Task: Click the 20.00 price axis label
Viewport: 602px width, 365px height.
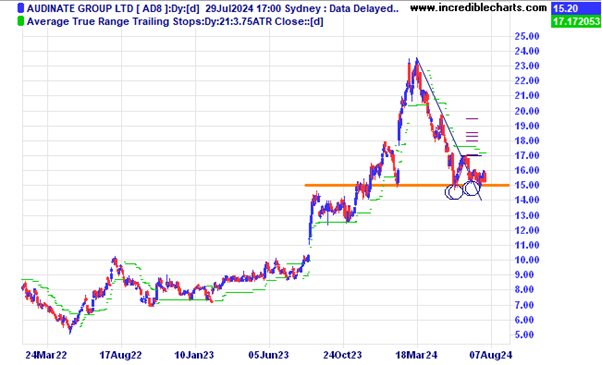Action: point(527,111)
